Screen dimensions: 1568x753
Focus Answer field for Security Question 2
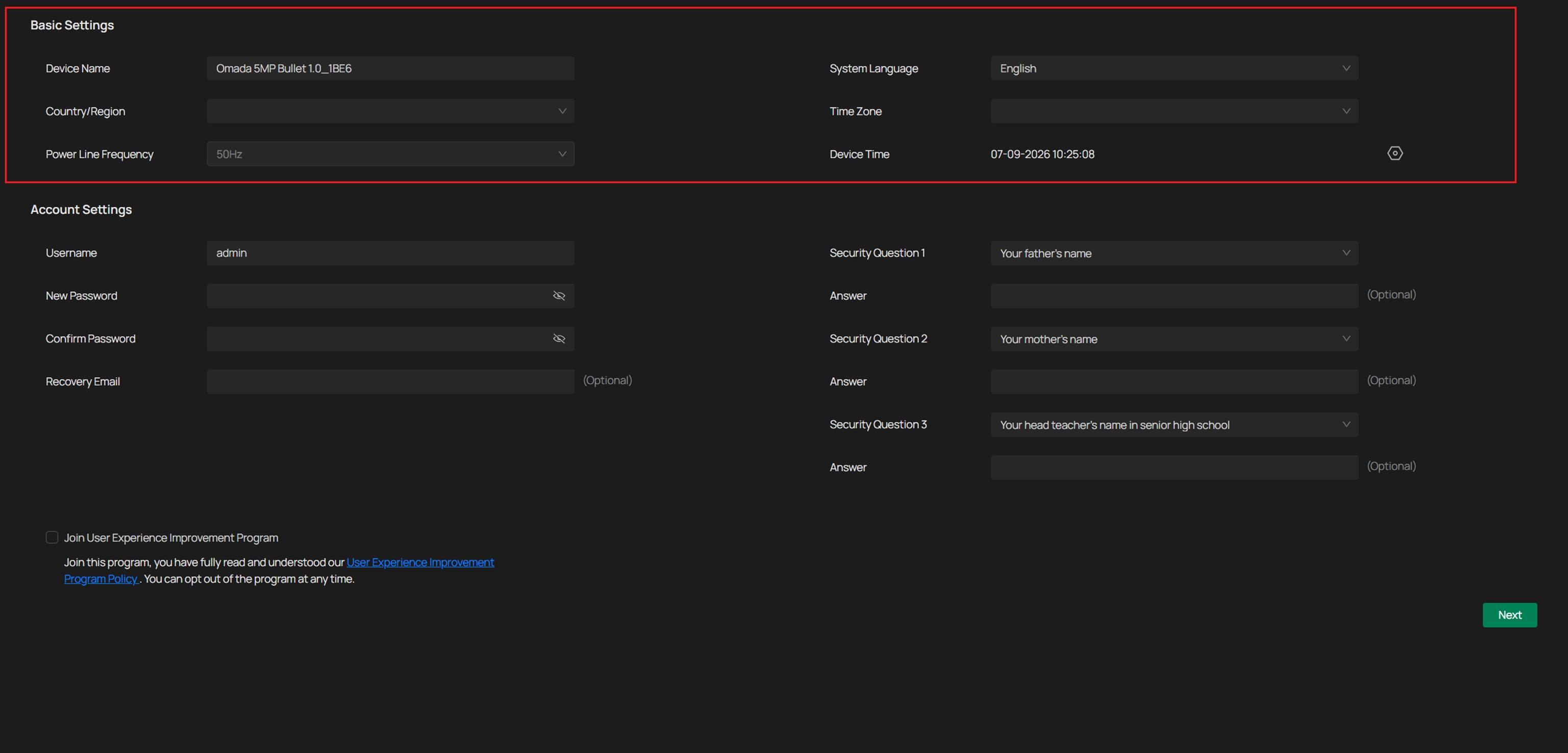1174,382
